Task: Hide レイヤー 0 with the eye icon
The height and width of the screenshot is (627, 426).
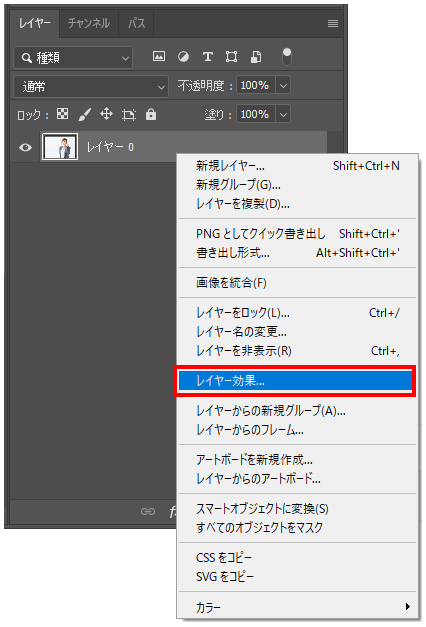Action: 25,148
